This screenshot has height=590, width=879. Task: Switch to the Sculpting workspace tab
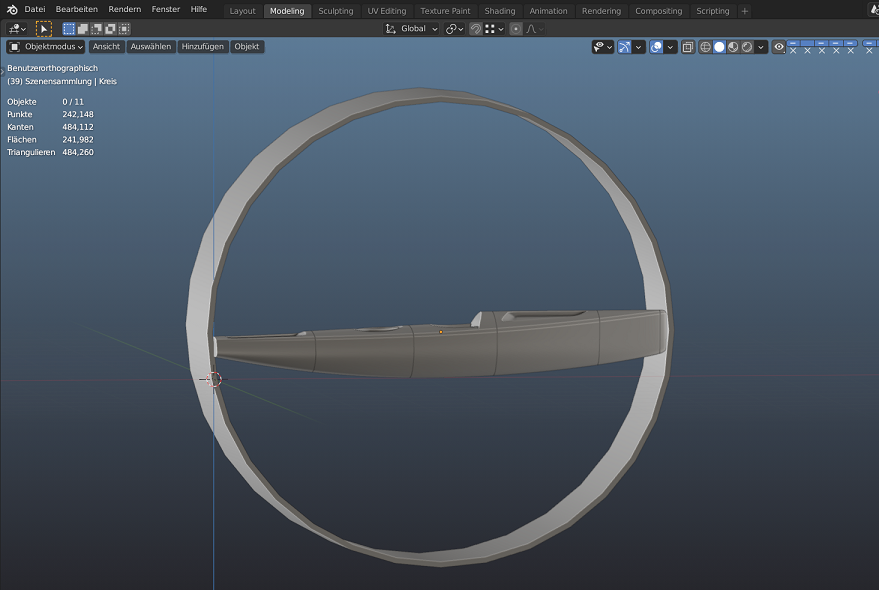tap(336, 11)
